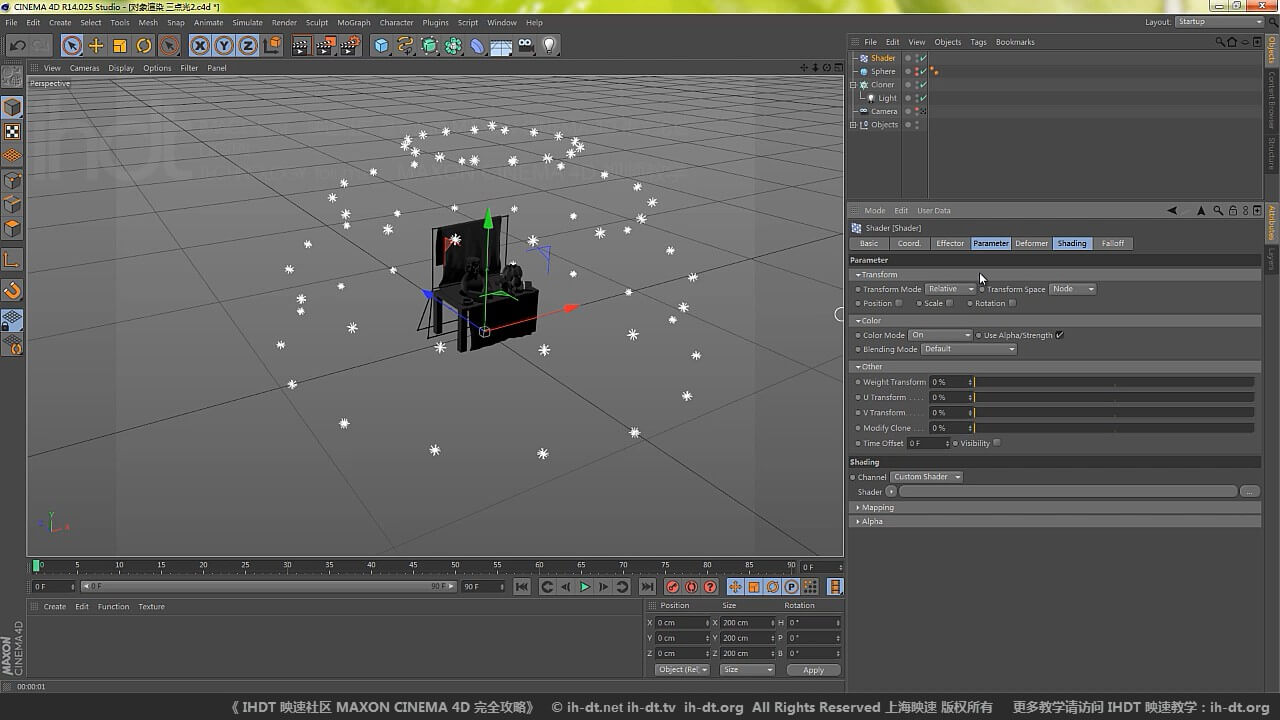Image resolution: width=1280 pixels, height=720 pixels.
Task: Click the Apply button in coordinates panel
Action: click(x=813, y=670)
